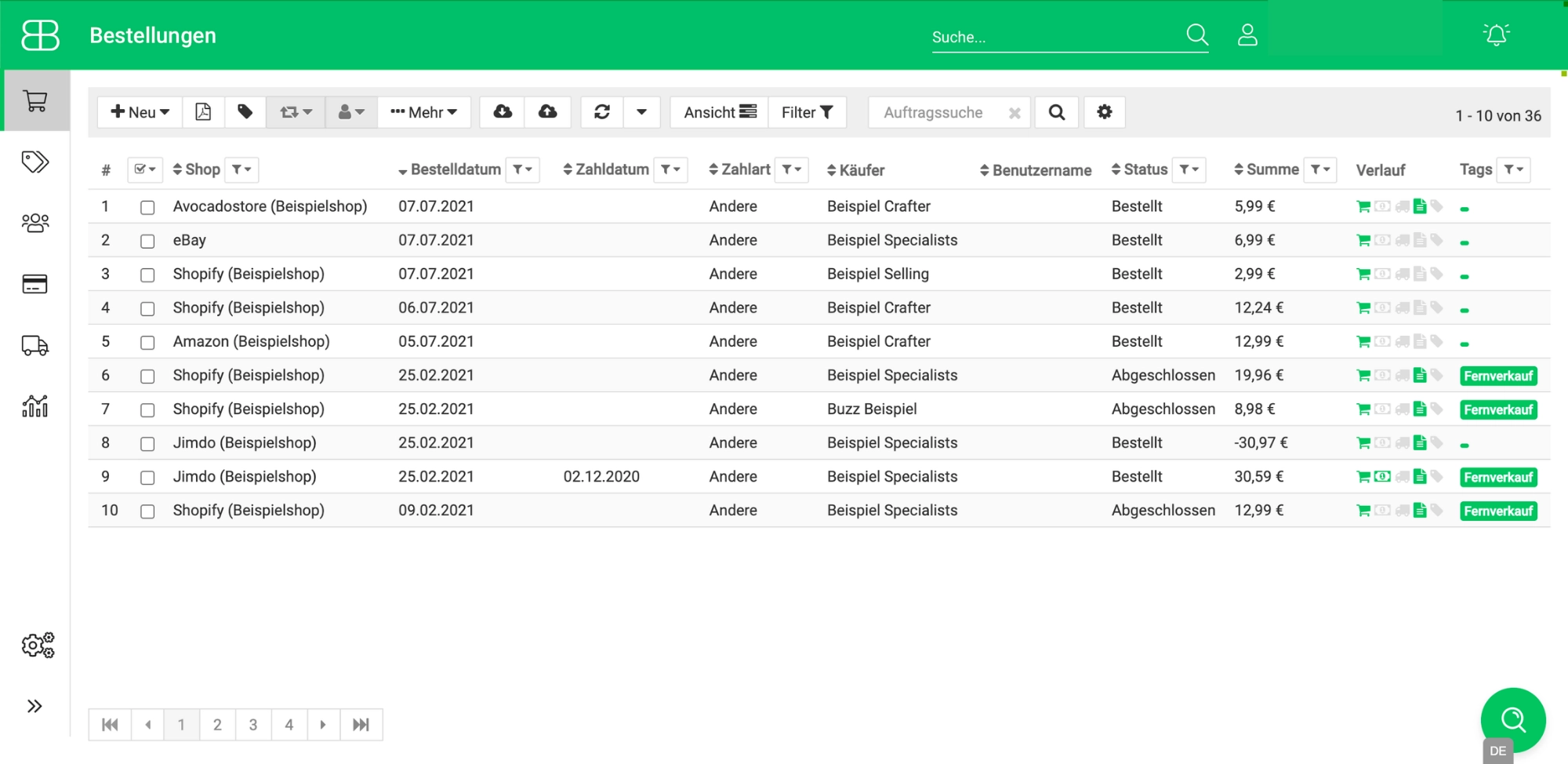
Task: Open the Filter button
Action: (807, 112)
